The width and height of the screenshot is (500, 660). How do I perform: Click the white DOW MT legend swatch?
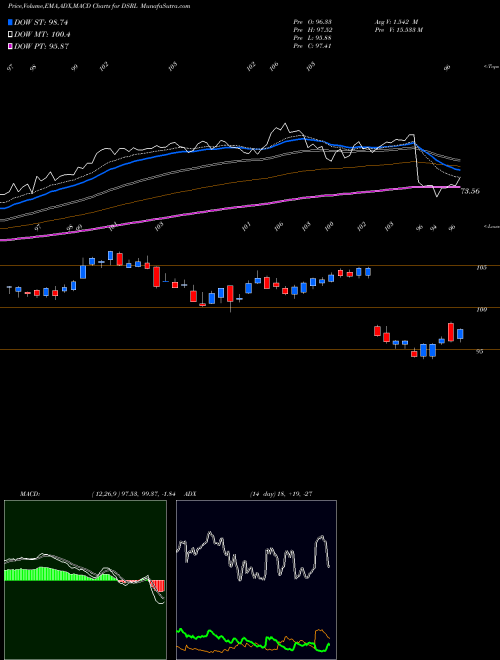point(11,35)
